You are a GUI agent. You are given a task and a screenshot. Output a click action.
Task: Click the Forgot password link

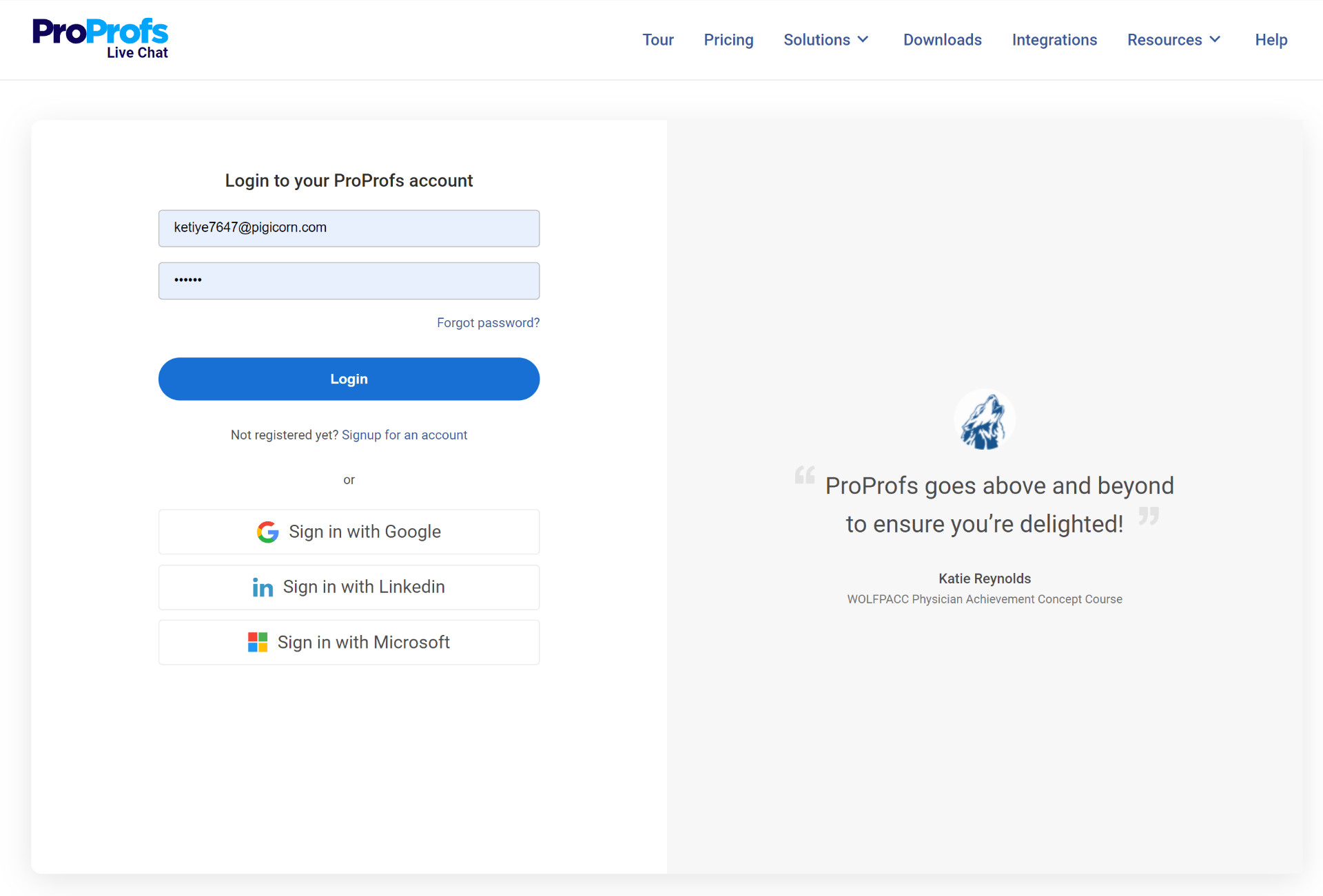point(488,322)
